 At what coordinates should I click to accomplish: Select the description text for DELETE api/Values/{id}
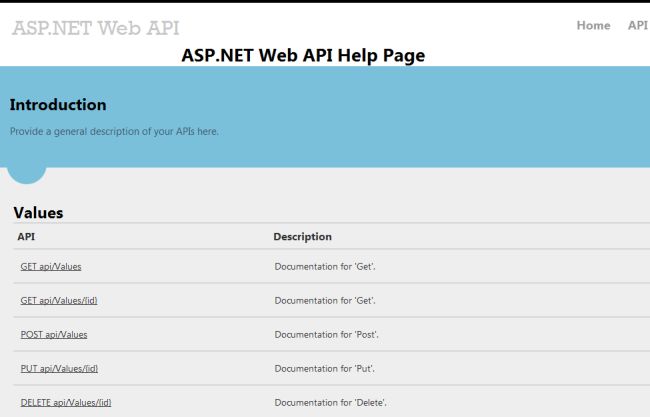pos(330,402)
